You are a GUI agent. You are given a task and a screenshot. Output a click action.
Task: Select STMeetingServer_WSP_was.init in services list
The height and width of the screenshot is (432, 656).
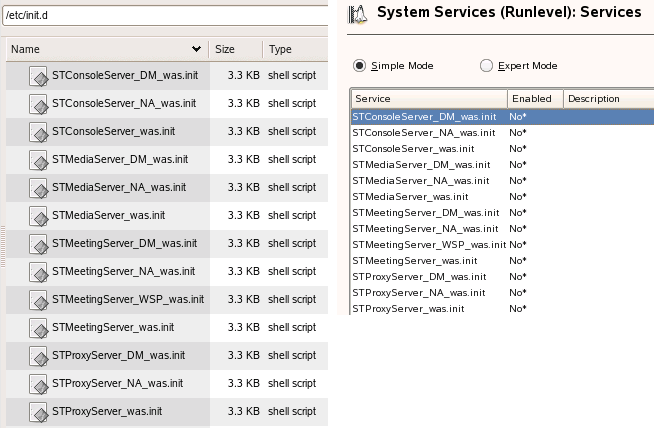pyautogui.click(x=429, y=244)
